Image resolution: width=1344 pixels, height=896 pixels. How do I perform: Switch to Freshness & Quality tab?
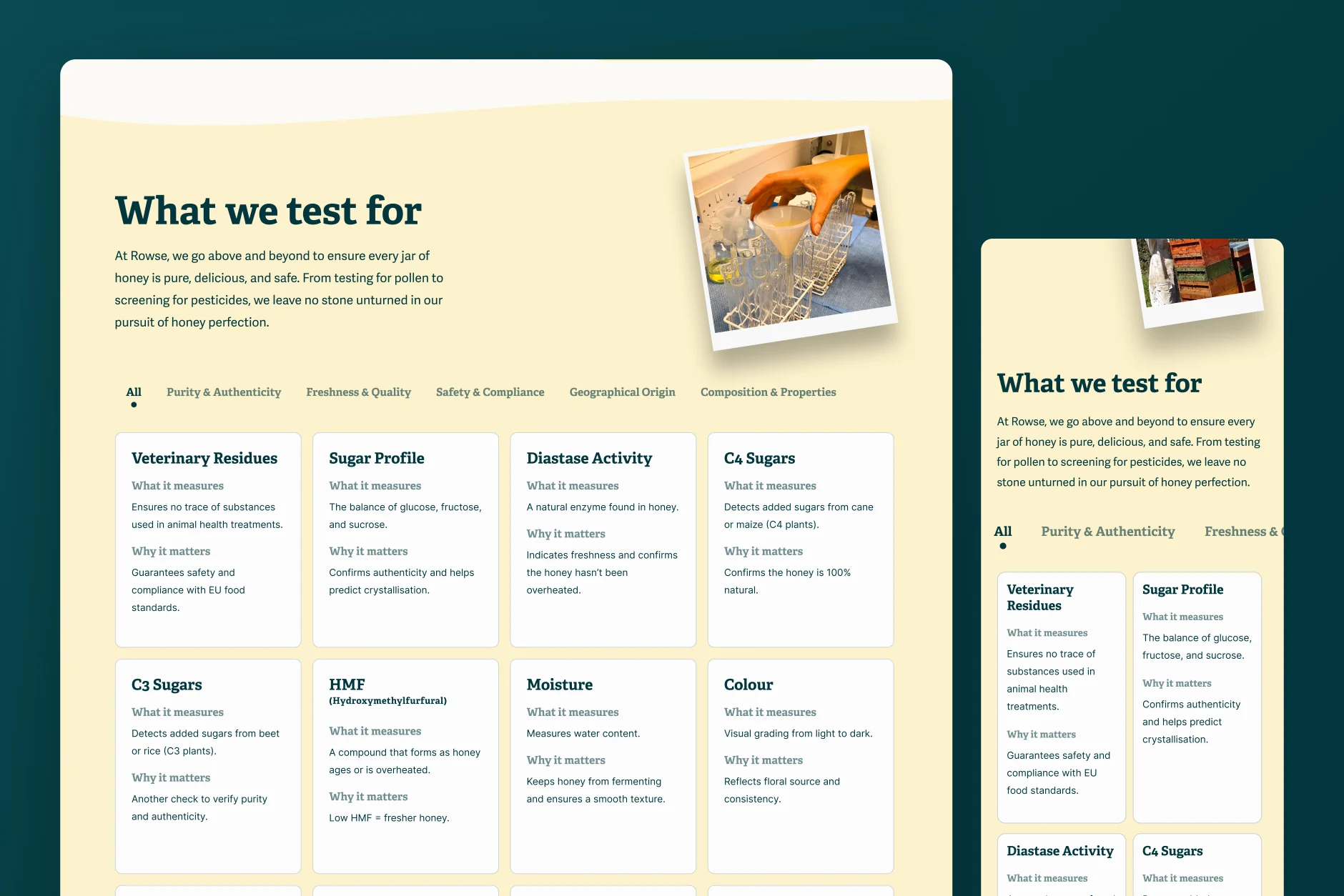pyautogui.click(x=358, y=392)
